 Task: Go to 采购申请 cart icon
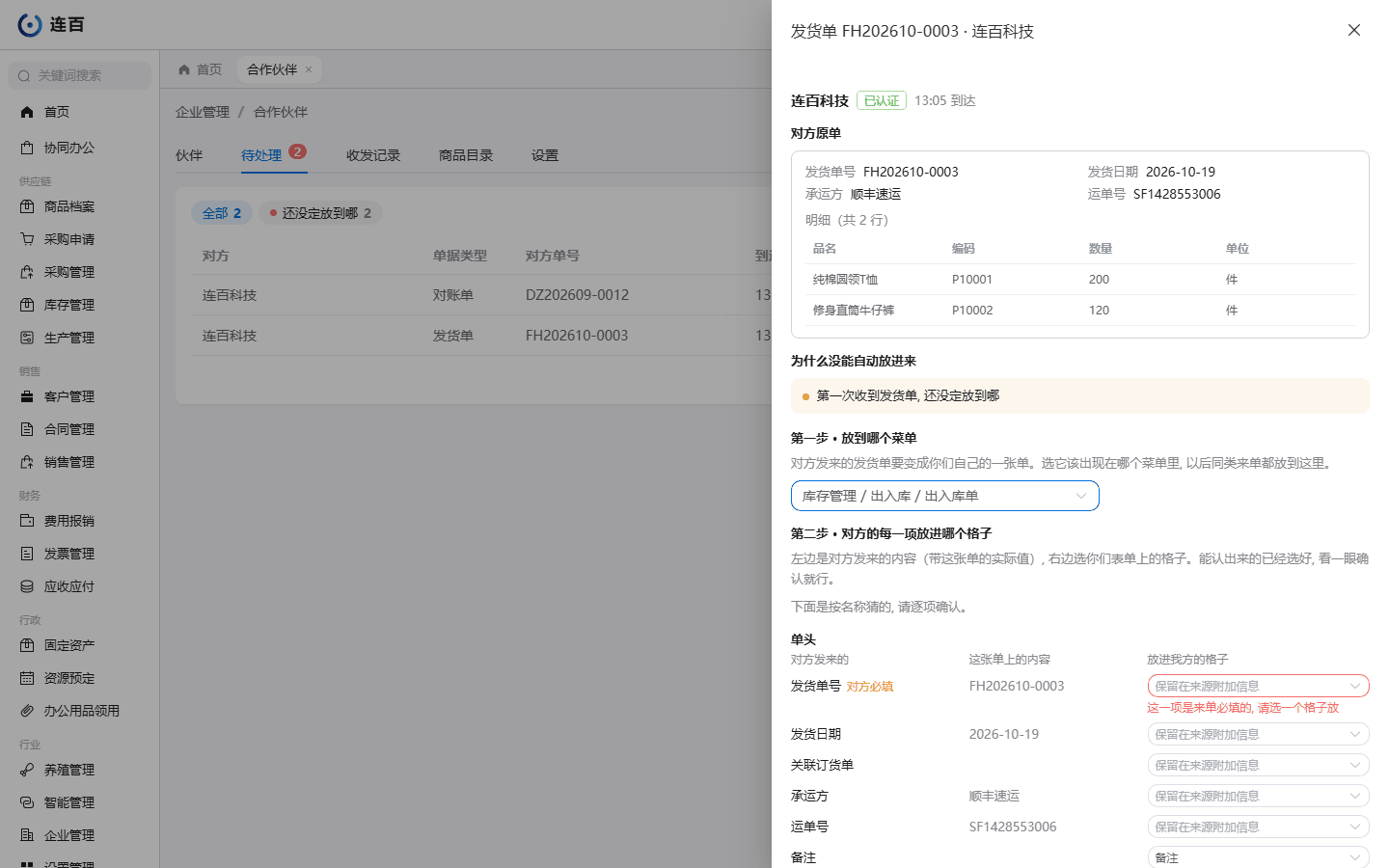coord(27,239)
